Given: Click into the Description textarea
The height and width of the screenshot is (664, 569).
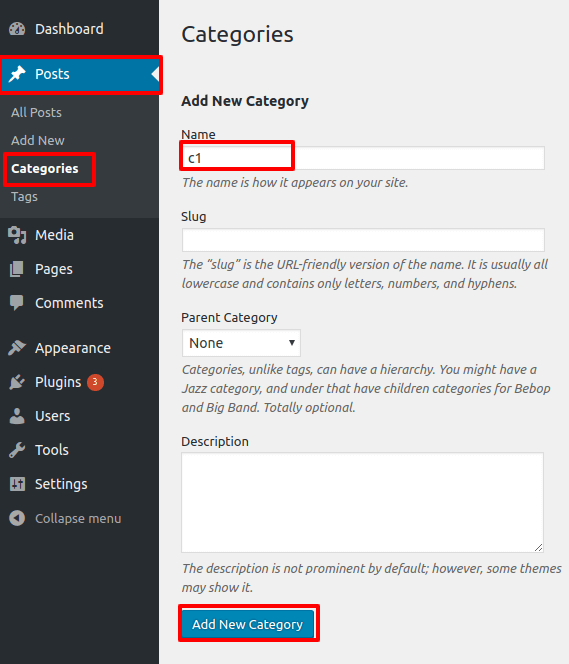Looking at the screenshot, I should click(x=362, y=502).
